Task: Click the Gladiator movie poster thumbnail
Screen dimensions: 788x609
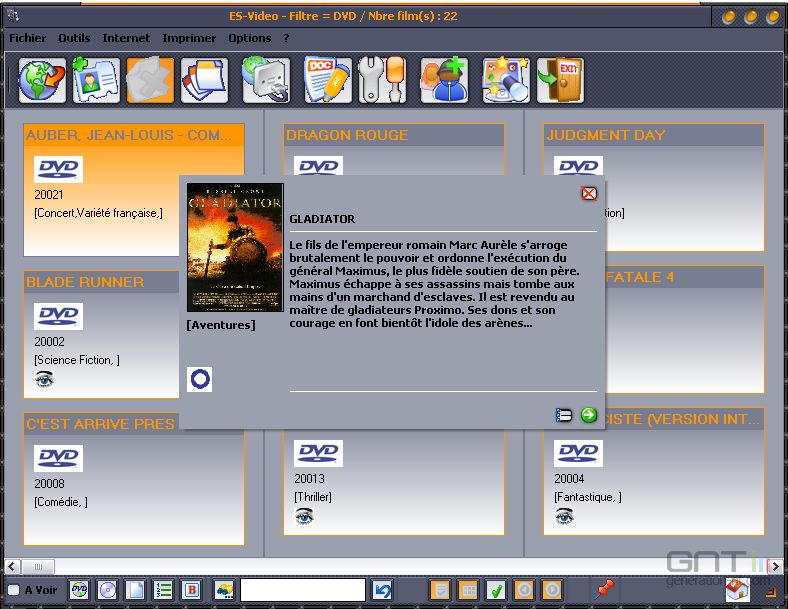Action: (235, 247)
